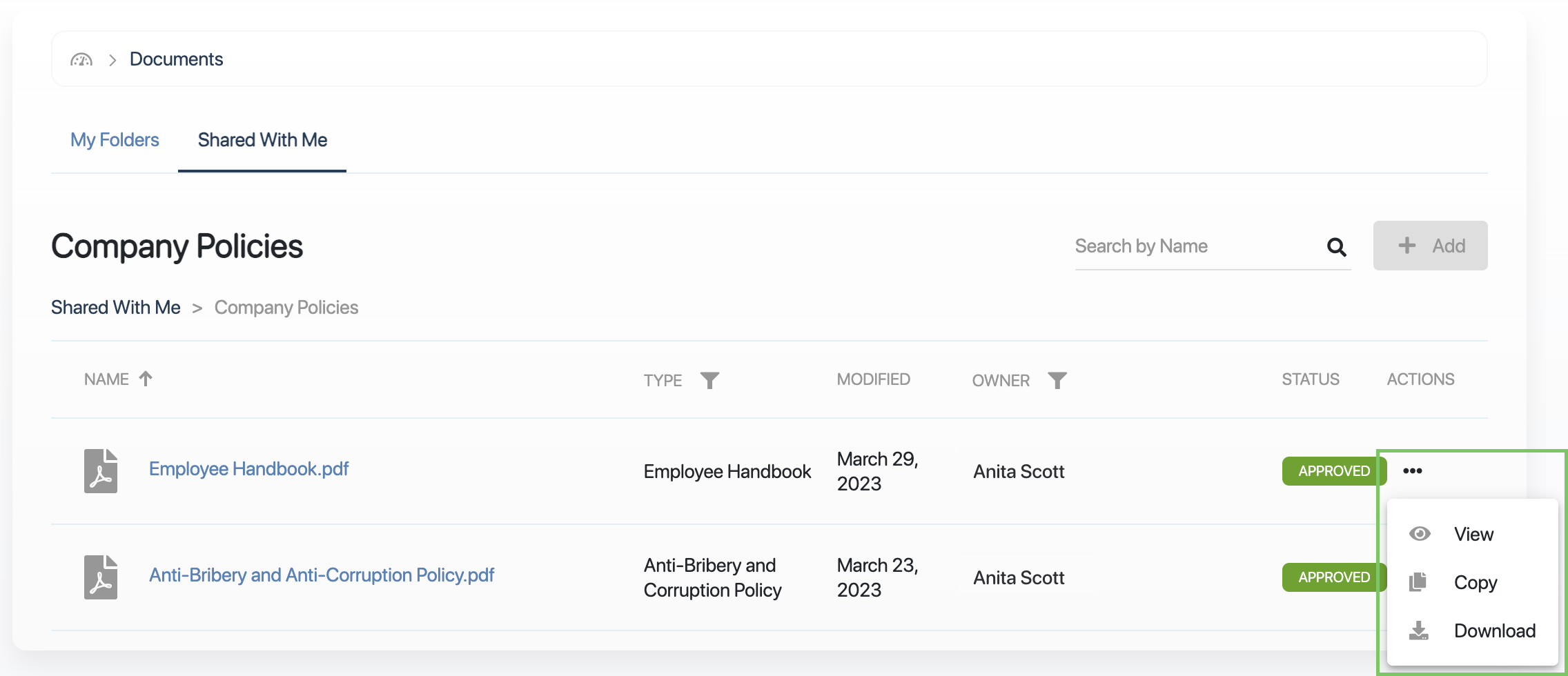
Task: Click the download arrow icon in menu
Action: click(1419, 630)
